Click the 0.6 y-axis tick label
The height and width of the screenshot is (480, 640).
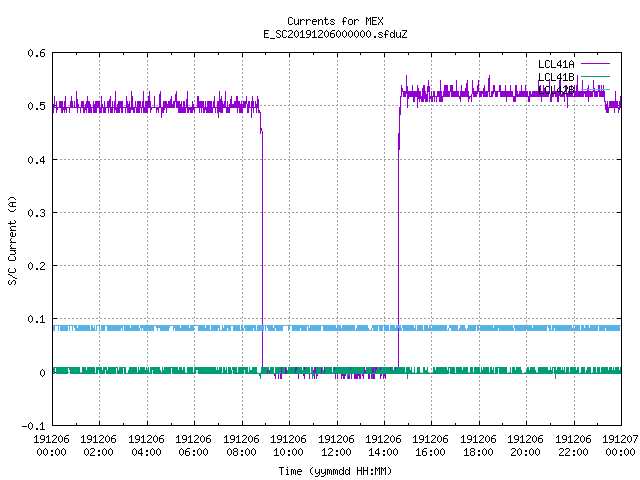tap(36, 53)
